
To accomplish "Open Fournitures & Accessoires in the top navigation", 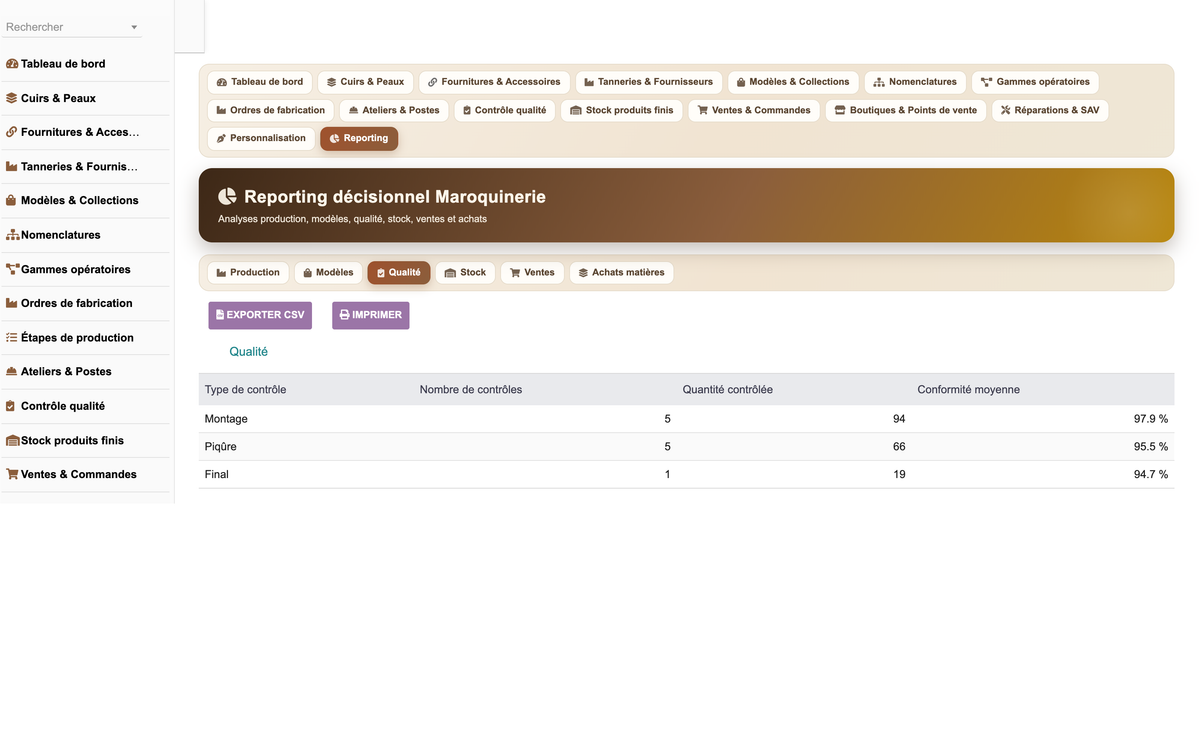I will [x=494, y=82].
